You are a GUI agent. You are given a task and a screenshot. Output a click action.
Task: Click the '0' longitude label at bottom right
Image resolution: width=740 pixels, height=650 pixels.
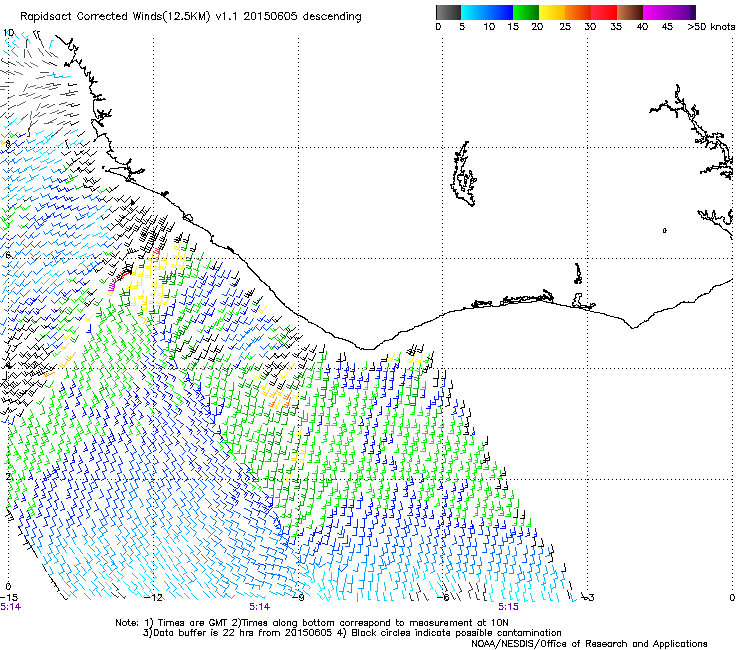[732, 598]
